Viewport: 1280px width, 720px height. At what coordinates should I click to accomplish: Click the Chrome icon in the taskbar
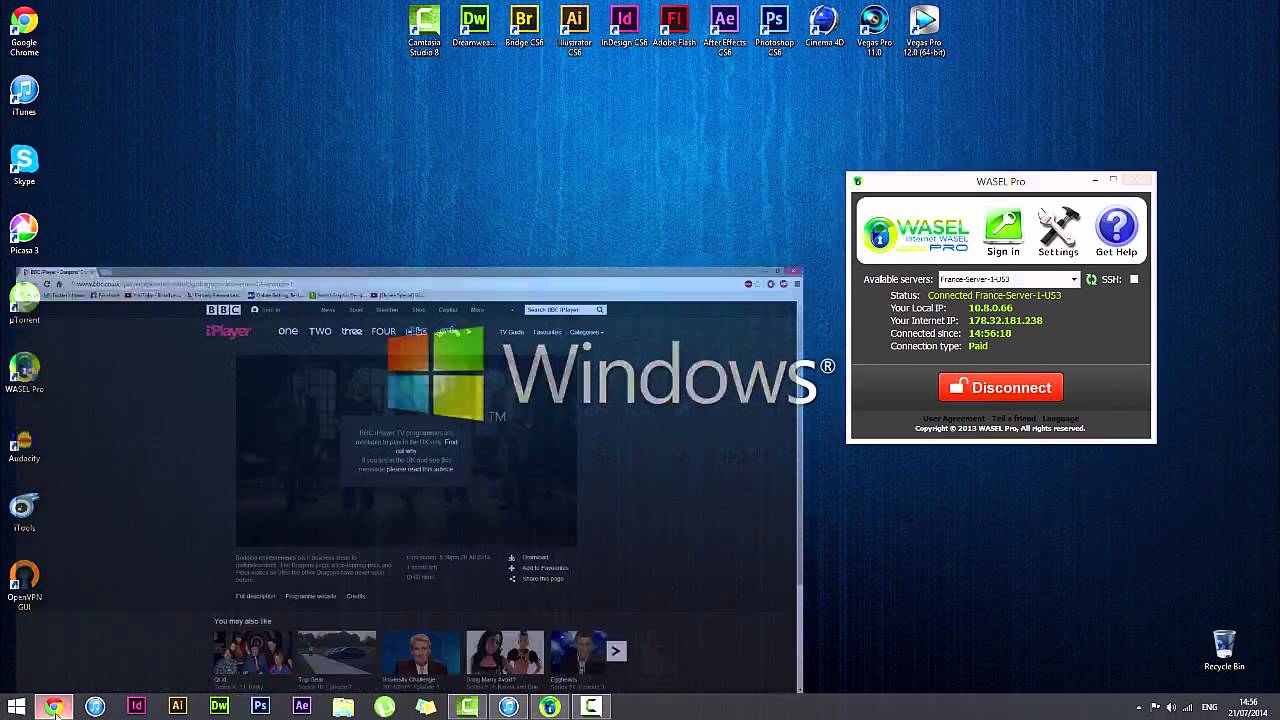pos(54,706)
